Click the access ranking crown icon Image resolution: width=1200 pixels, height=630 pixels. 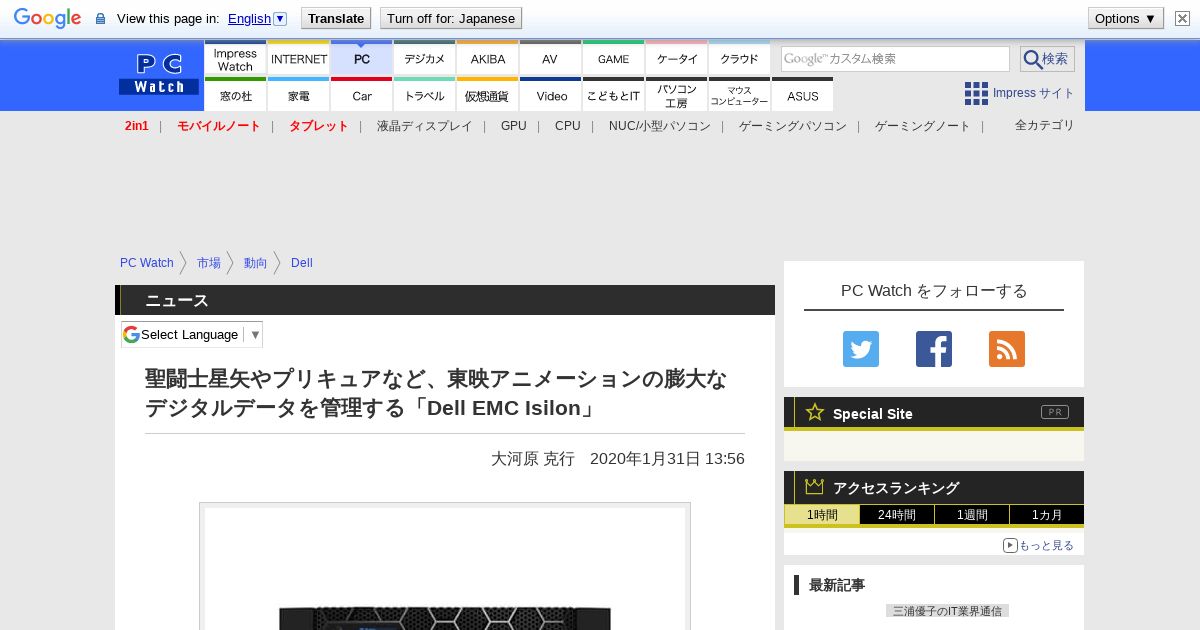coord(815,486)
